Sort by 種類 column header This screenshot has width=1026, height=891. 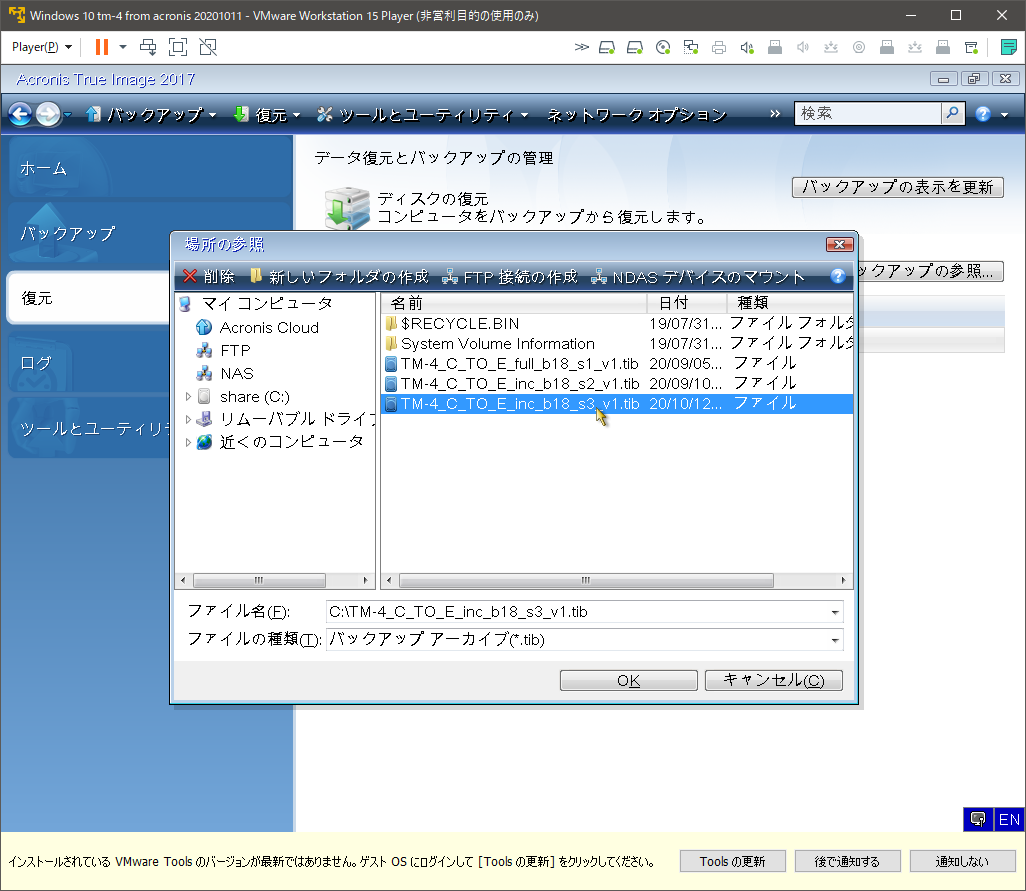point(789,303)
